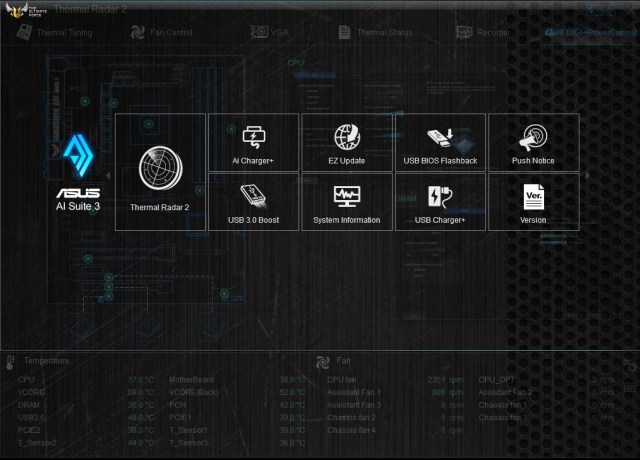This screenshot has width=640, height=460.
Task: Open EZ Update tool
Action: [347, 142]
